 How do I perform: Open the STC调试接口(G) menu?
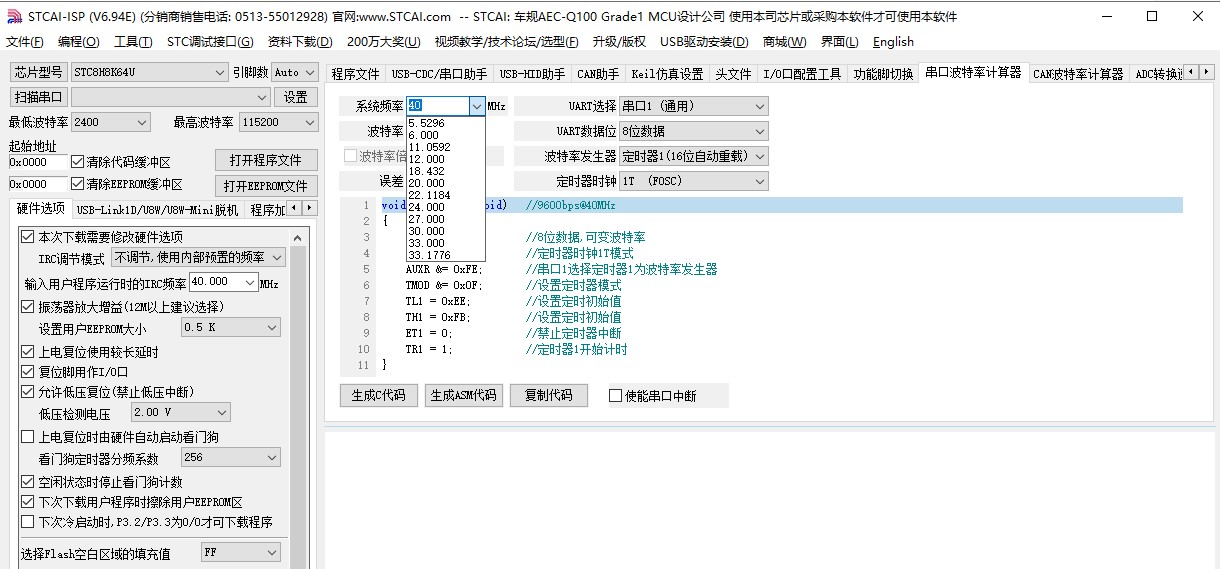click(x=210, y=42)
